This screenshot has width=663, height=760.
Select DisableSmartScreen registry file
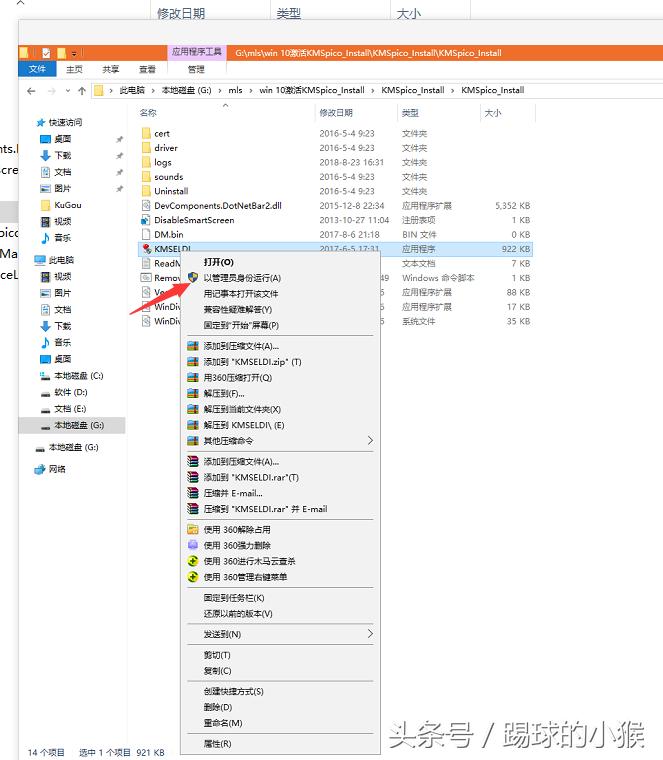coord(194,220)
